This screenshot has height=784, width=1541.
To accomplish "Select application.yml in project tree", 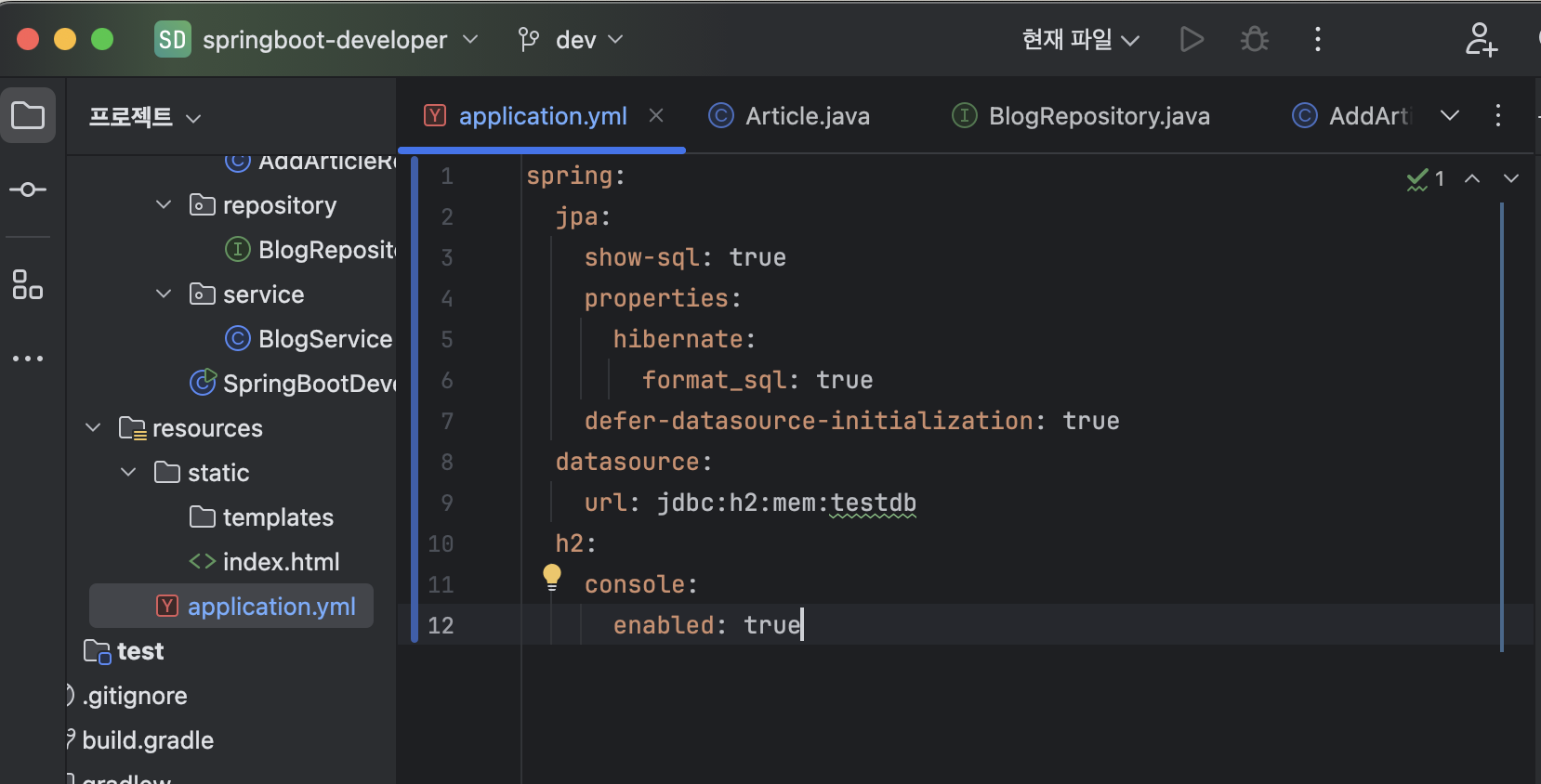I will tap(231, 606).
